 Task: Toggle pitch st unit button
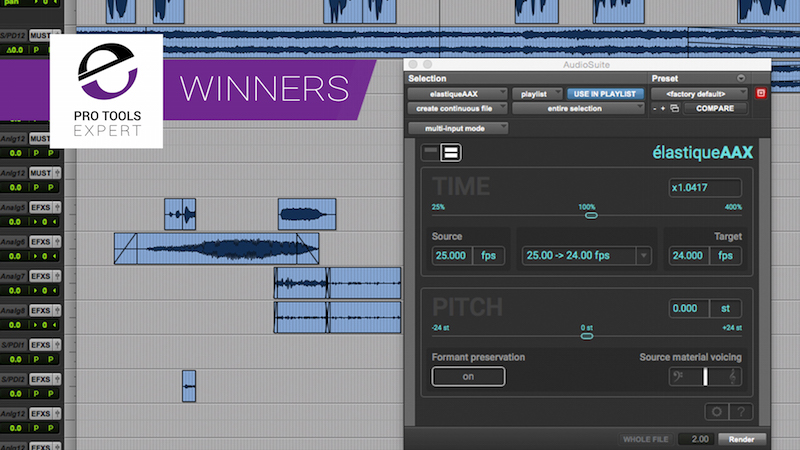(x=725, y=308)
